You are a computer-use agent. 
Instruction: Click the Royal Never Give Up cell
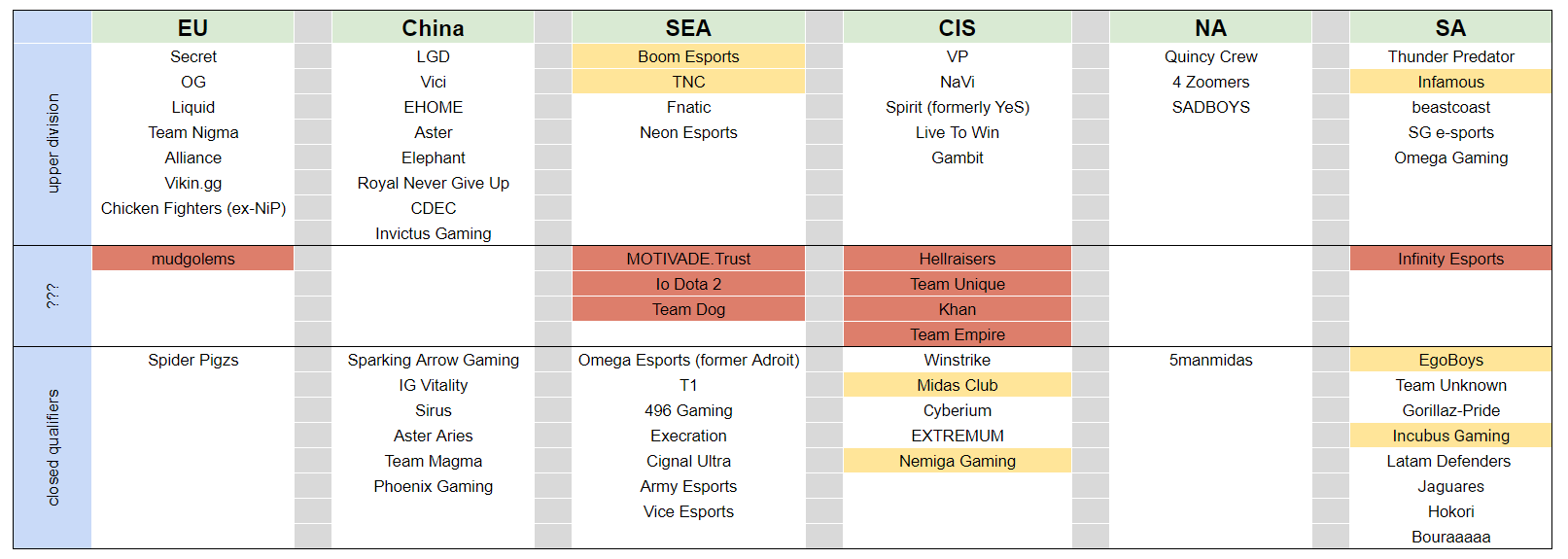pyautogui.click(x=433, y=183)
